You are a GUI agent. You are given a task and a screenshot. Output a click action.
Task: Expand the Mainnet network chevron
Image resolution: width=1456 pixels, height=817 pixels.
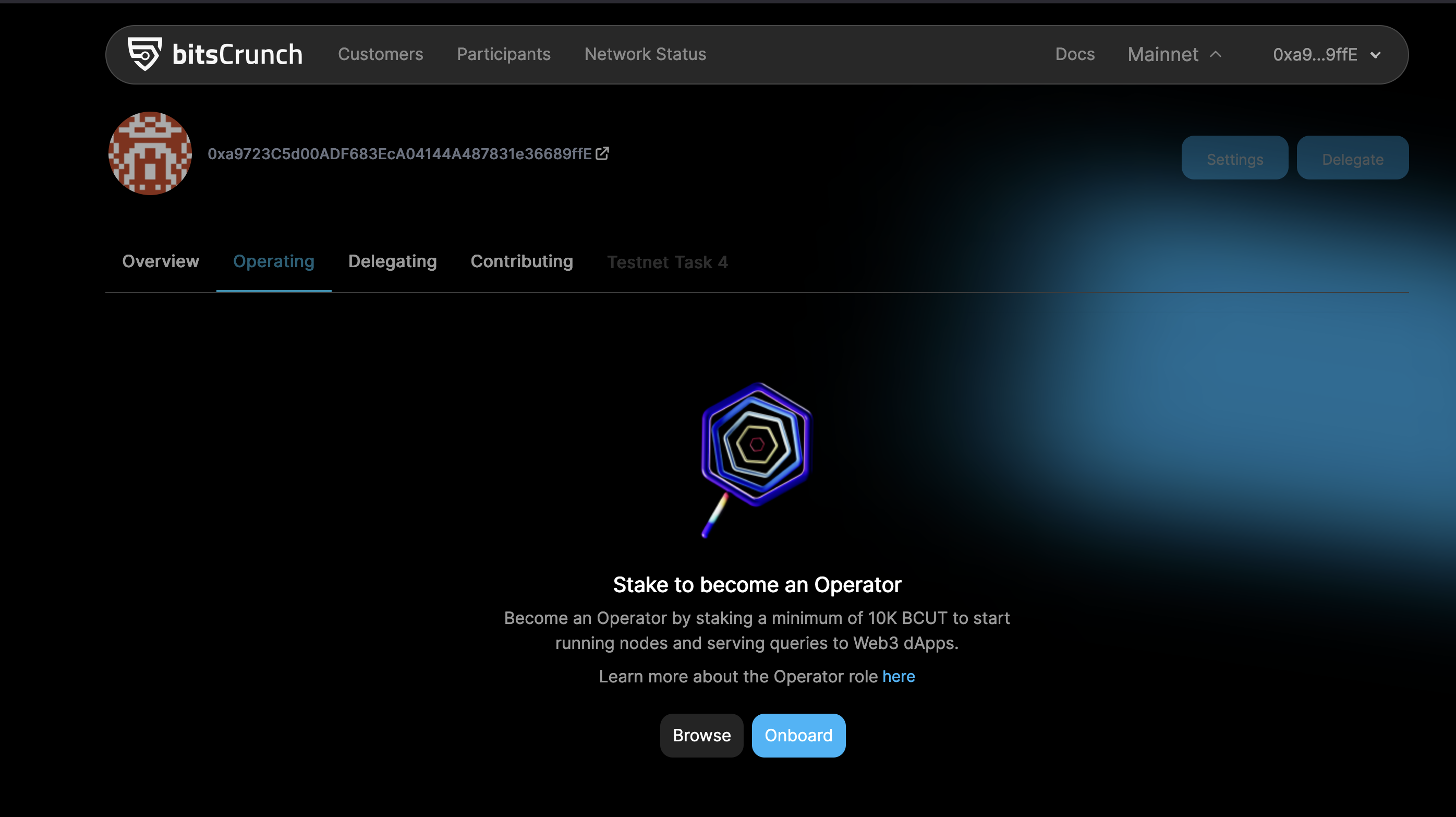click(x=1216, y=54)
